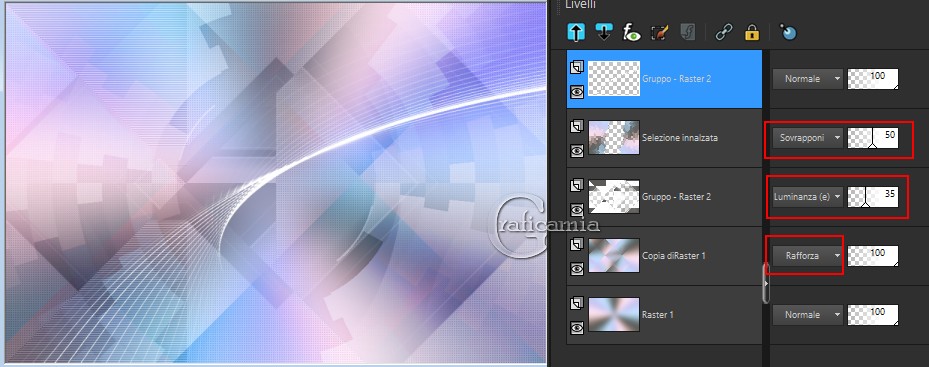Click Normale blend mode of top Gruppo layer
The height and width of the screenshot is (367, 929).
[808, 78]
